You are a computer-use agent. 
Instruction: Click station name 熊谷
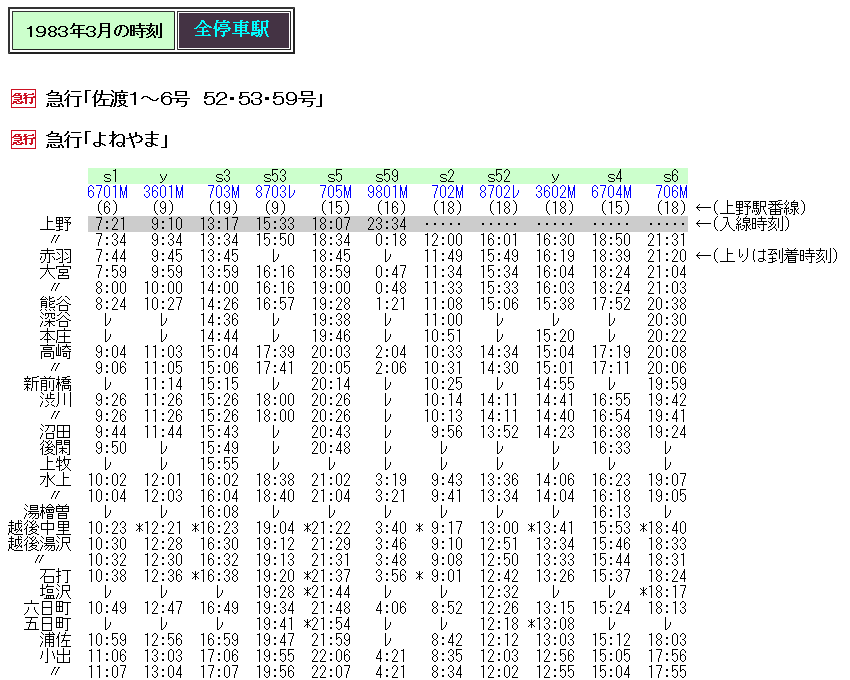pyautogui.click(x=55, y=304)
